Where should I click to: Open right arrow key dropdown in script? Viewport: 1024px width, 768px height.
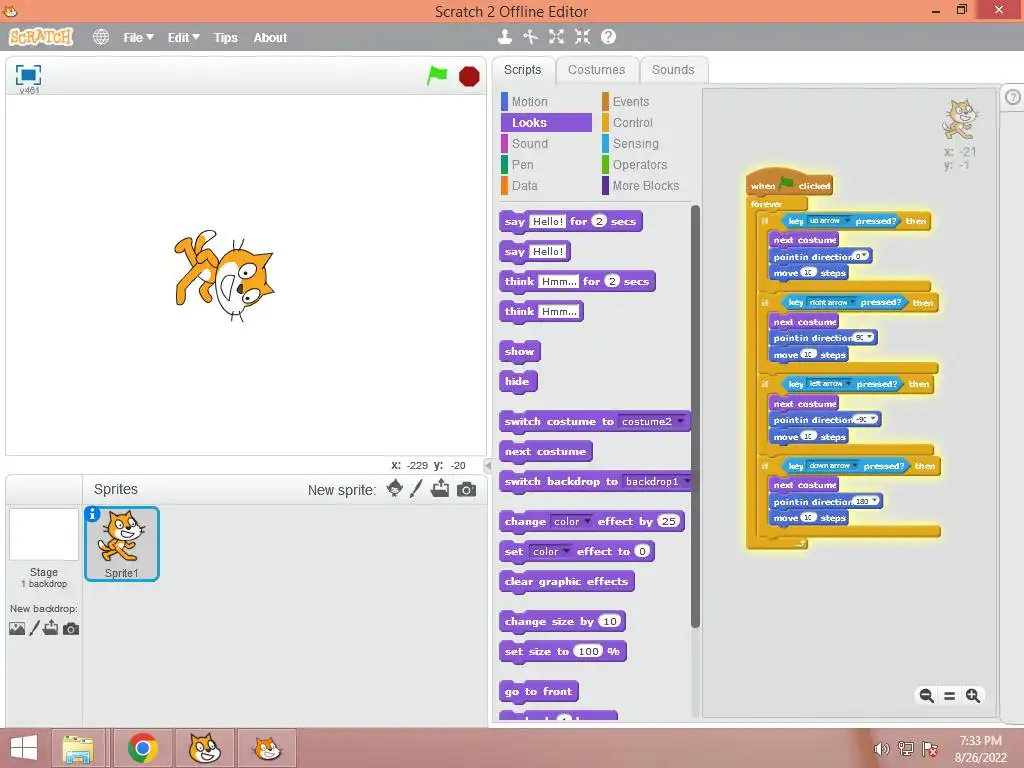coord(831,302)
